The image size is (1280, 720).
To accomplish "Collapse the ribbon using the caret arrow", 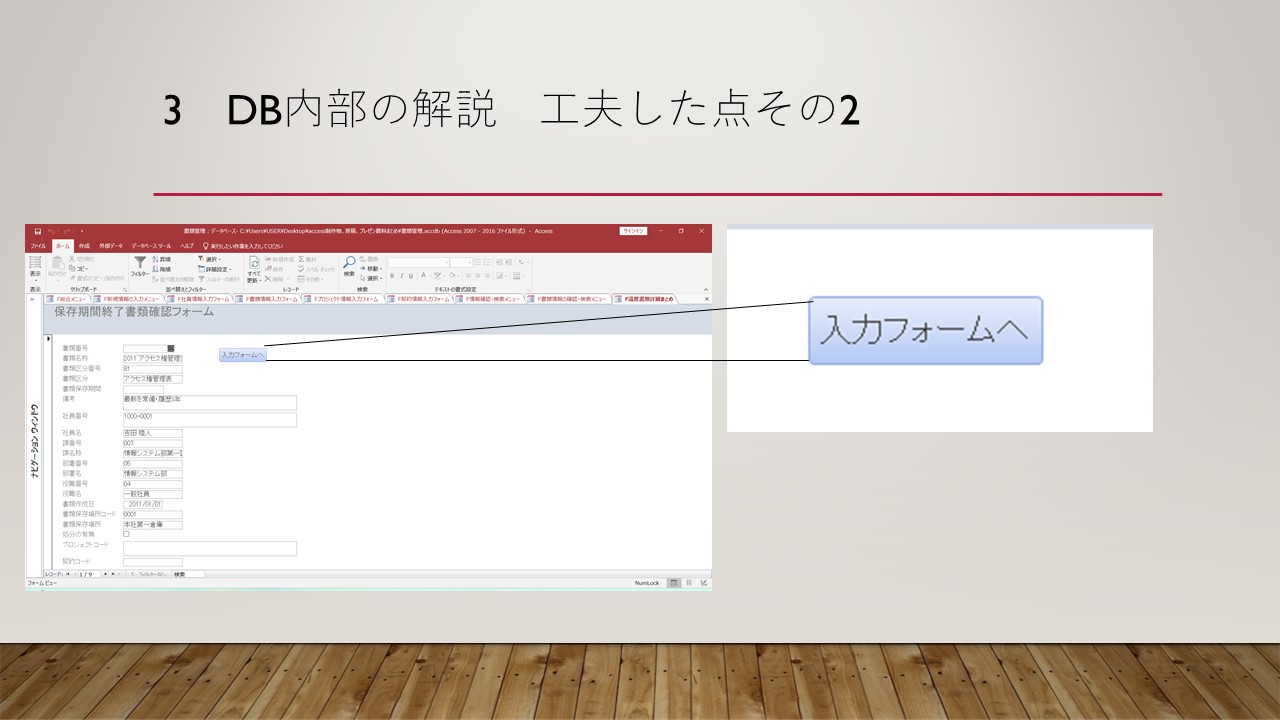I will (706, 288).
